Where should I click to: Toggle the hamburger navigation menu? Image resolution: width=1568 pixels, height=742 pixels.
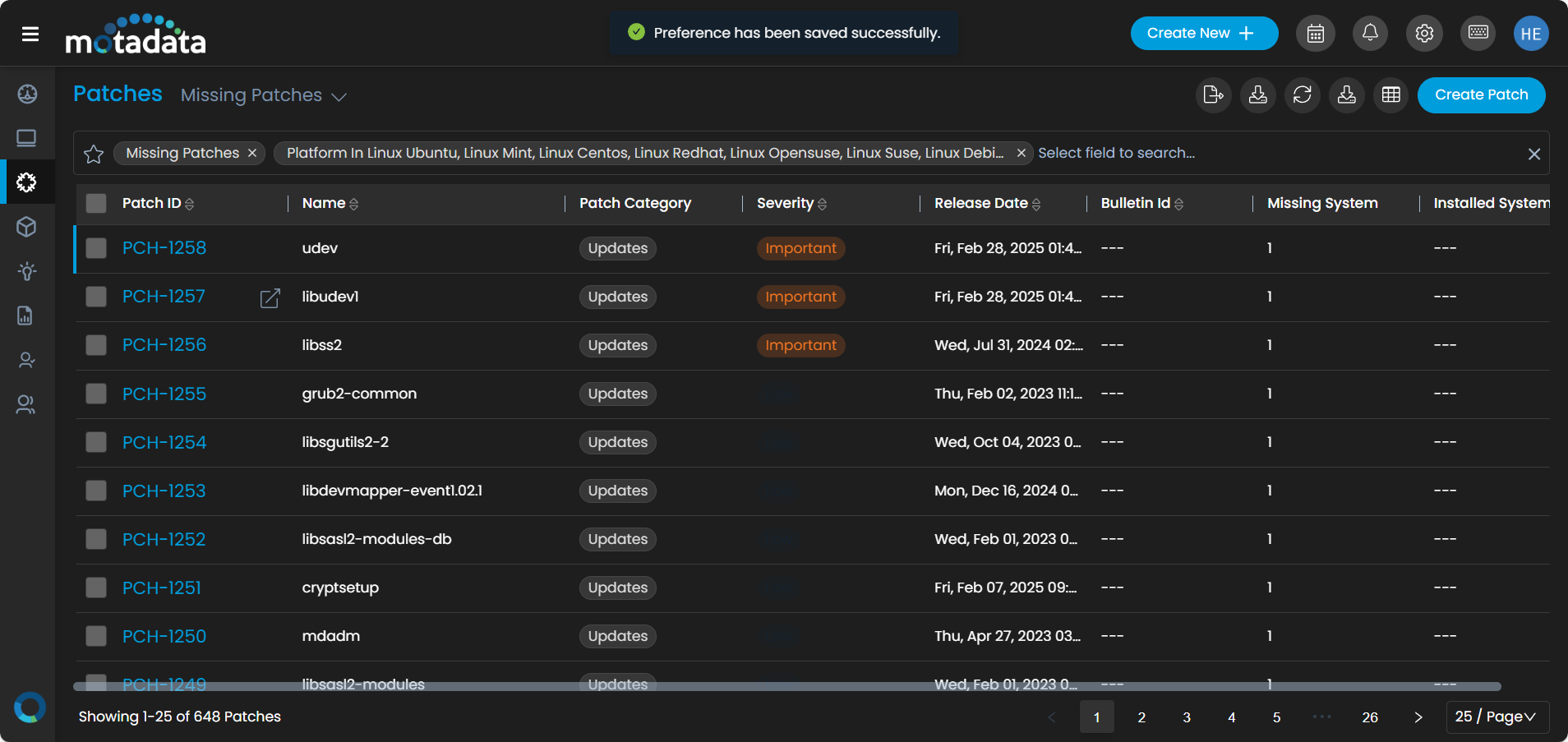pos(30,34)
